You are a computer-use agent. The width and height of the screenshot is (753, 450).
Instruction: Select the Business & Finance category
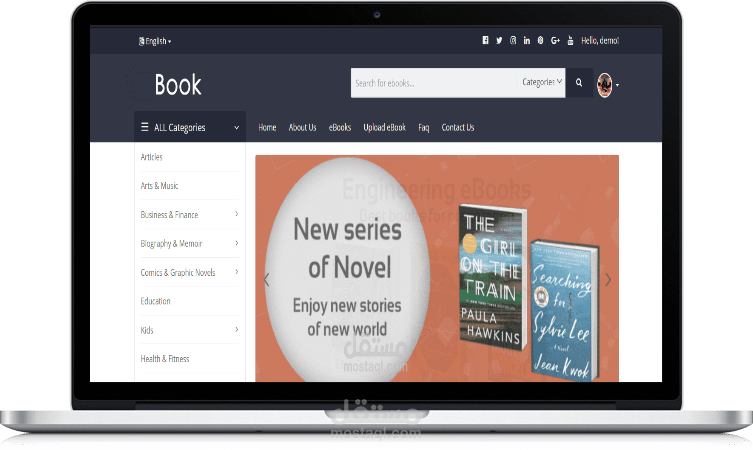169,215
